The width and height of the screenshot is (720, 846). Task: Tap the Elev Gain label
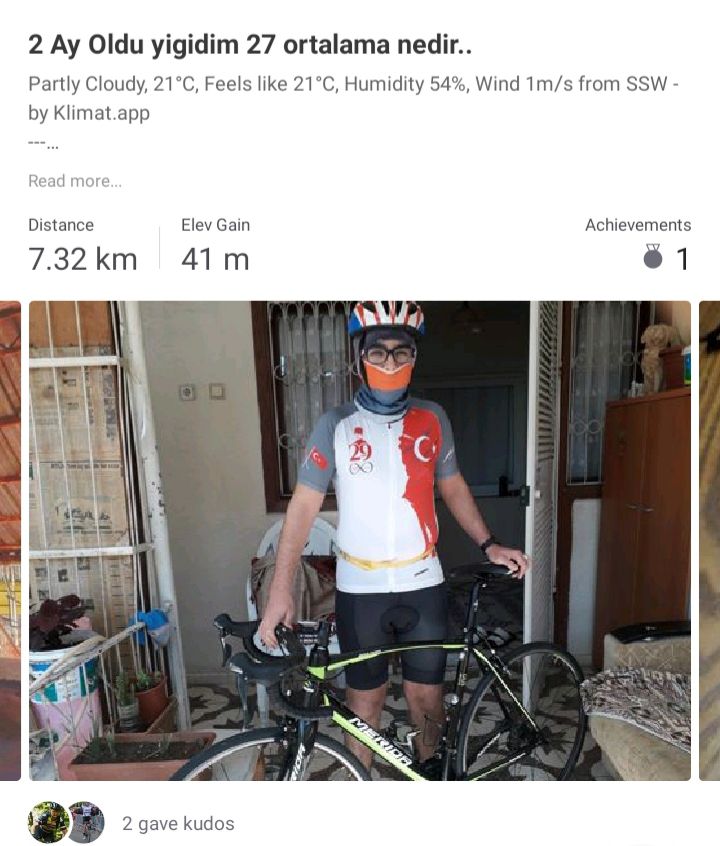point(215,225)
